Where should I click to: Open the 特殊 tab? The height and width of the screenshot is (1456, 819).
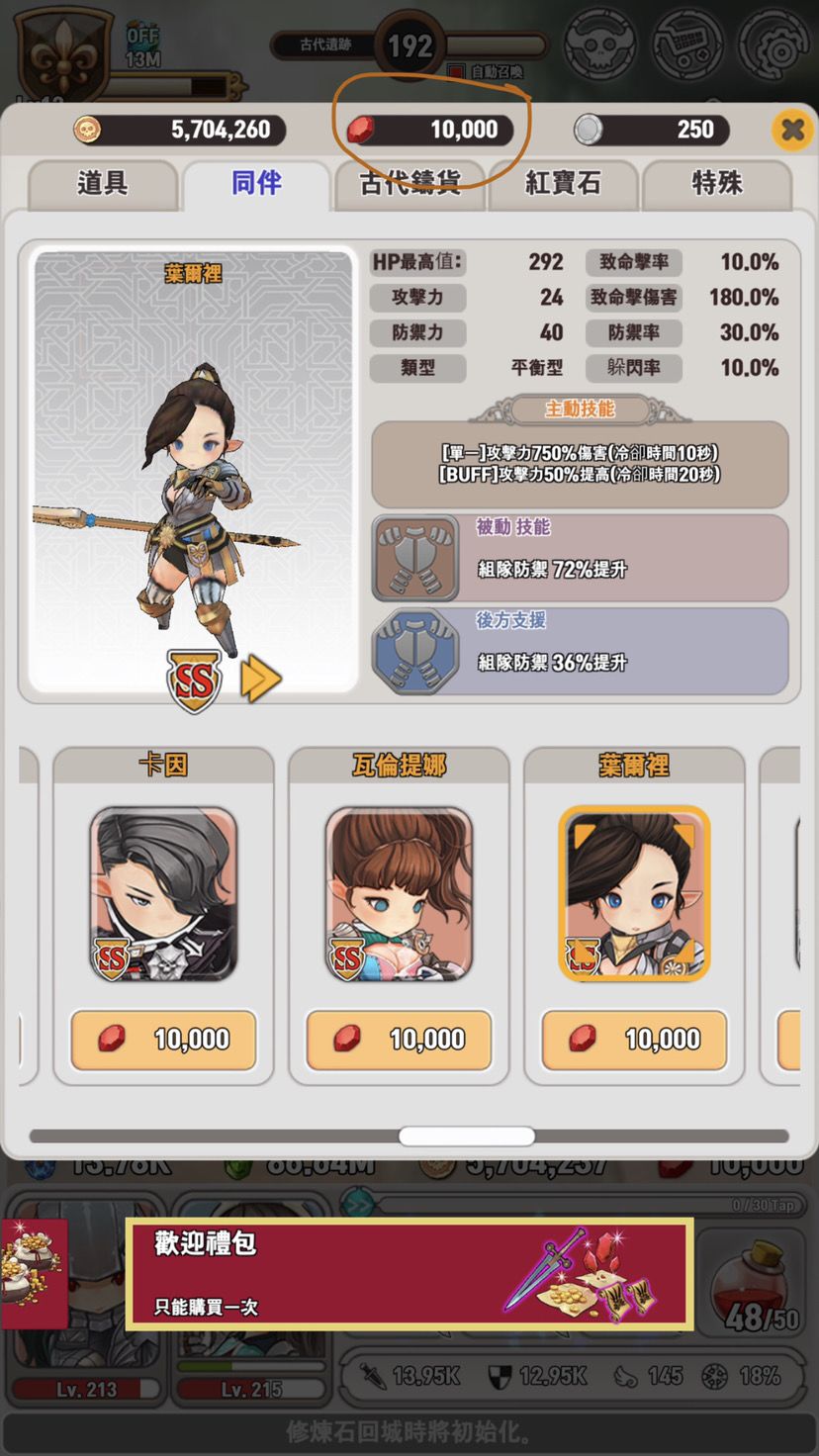click(717, 184)
